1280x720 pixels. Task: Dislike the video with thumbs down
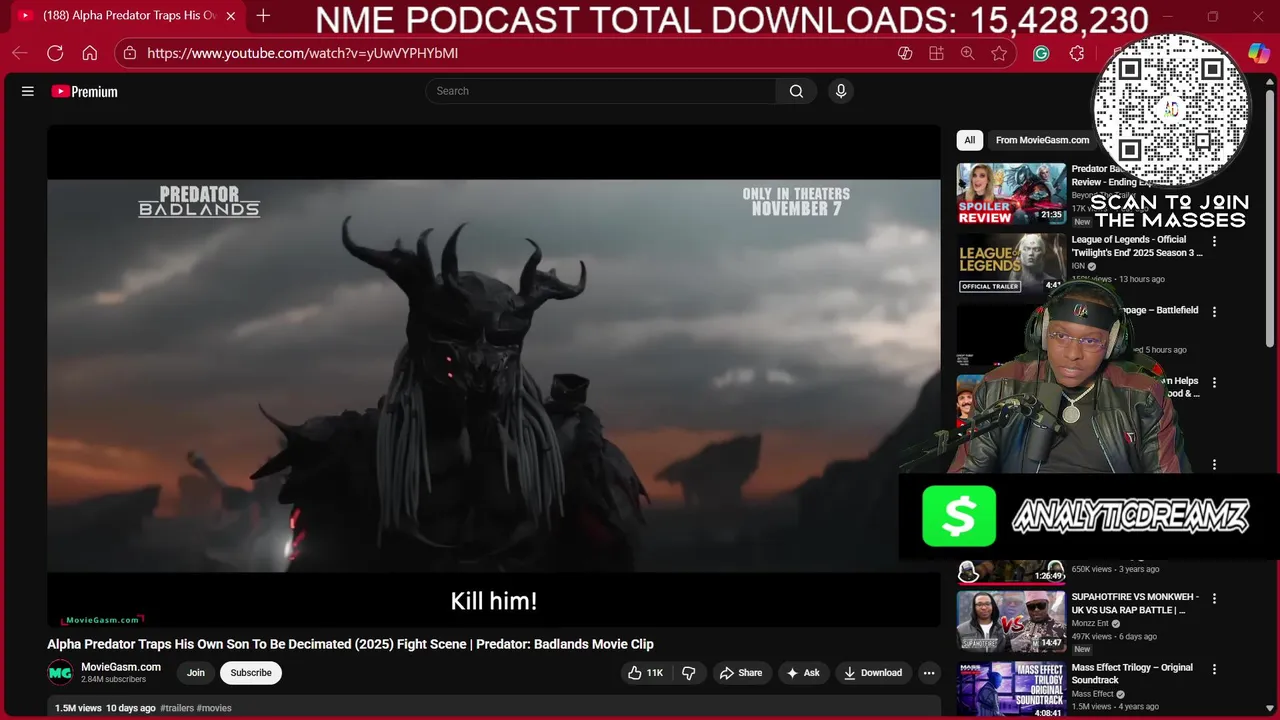689,673
